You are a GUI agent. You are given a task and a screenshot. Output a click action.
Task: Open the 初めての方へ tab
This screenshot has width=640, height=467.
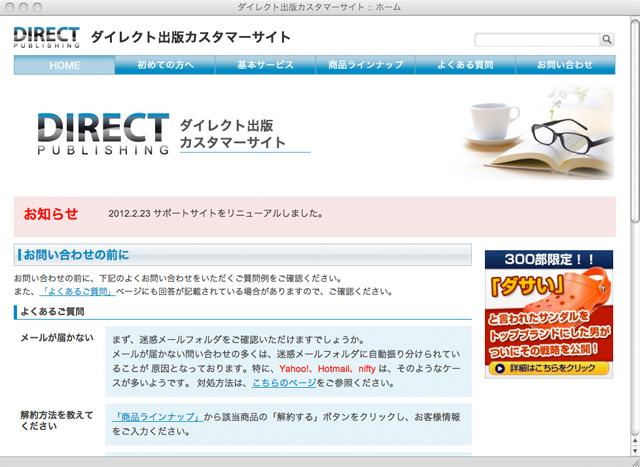[x=164, y=65]
